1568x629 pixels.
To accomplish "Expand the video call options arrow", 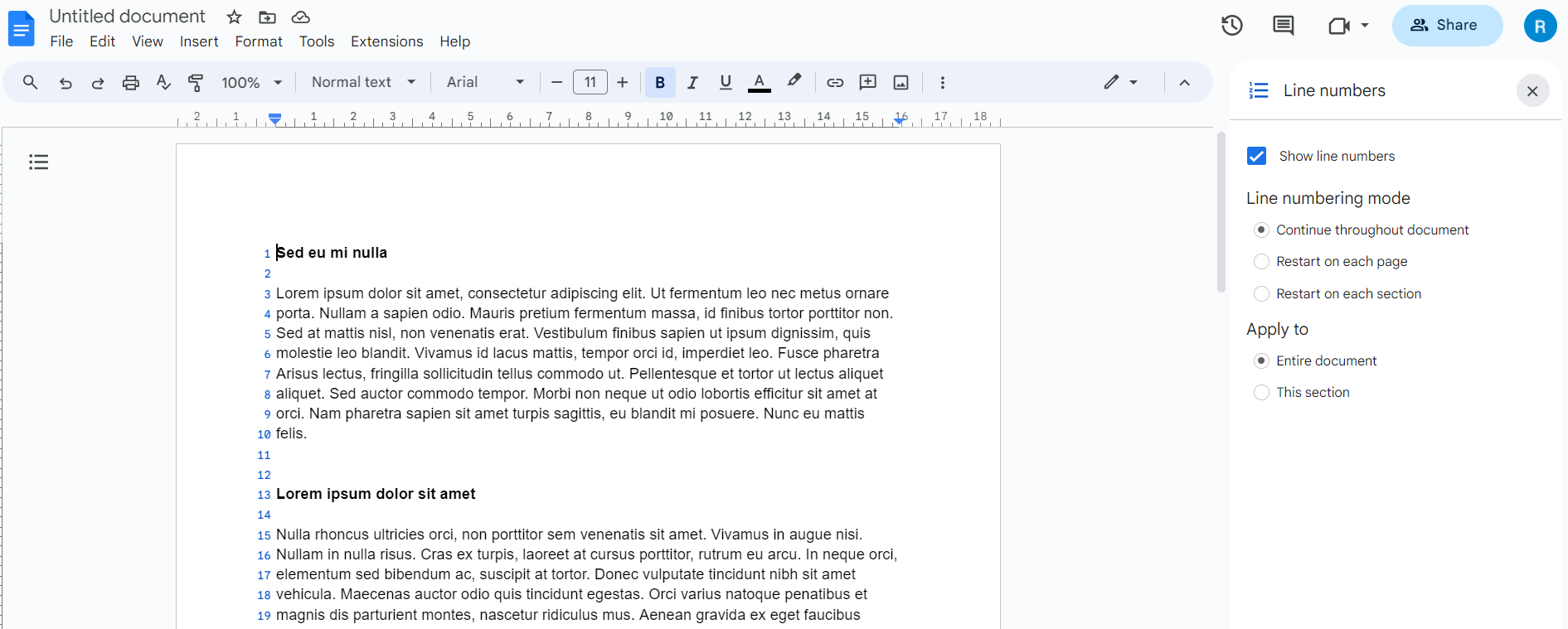I will [x=1365, y=26].
